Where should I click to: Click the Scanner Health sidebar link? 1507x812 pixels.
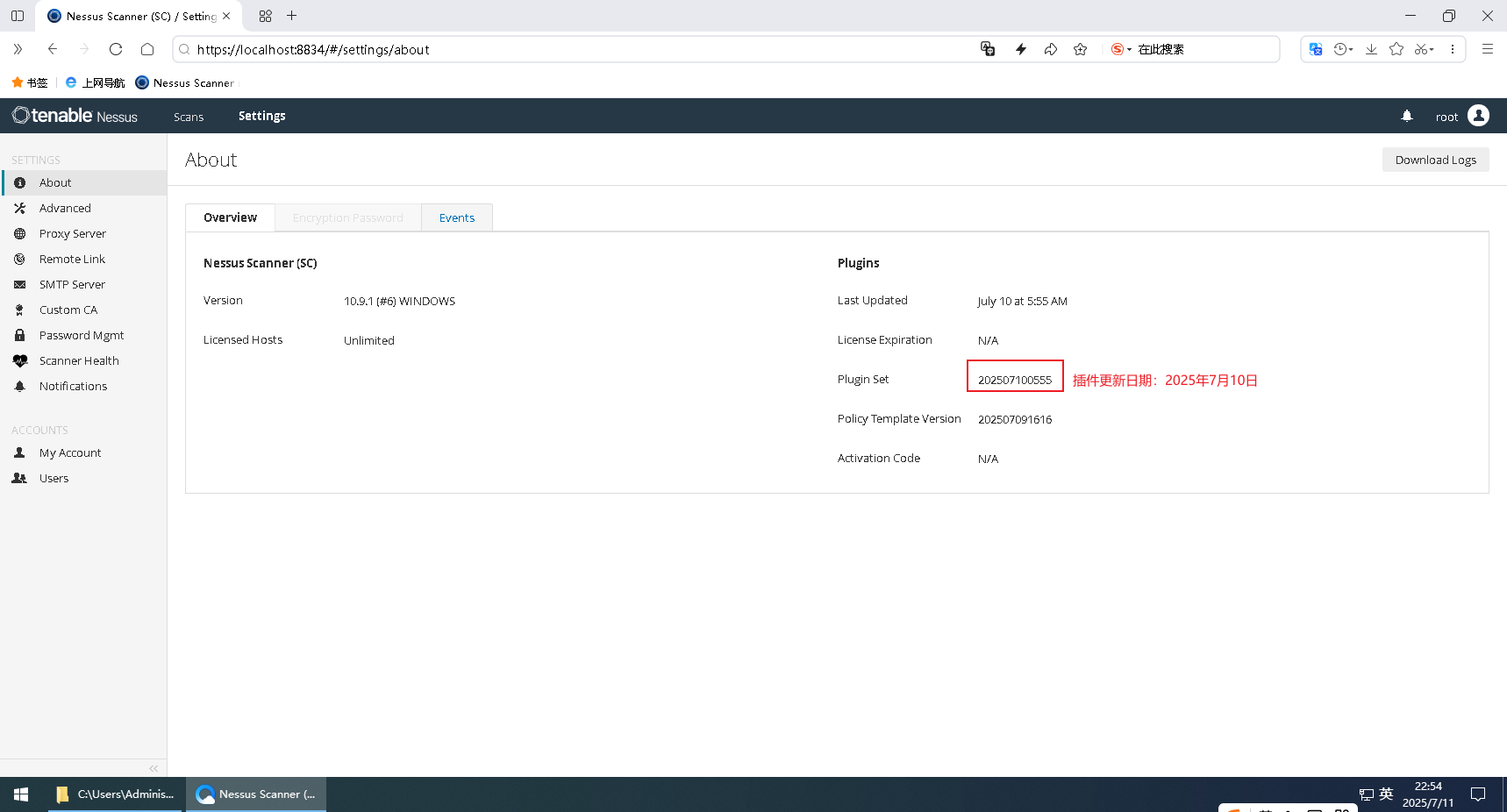click(x=79, y=360)
